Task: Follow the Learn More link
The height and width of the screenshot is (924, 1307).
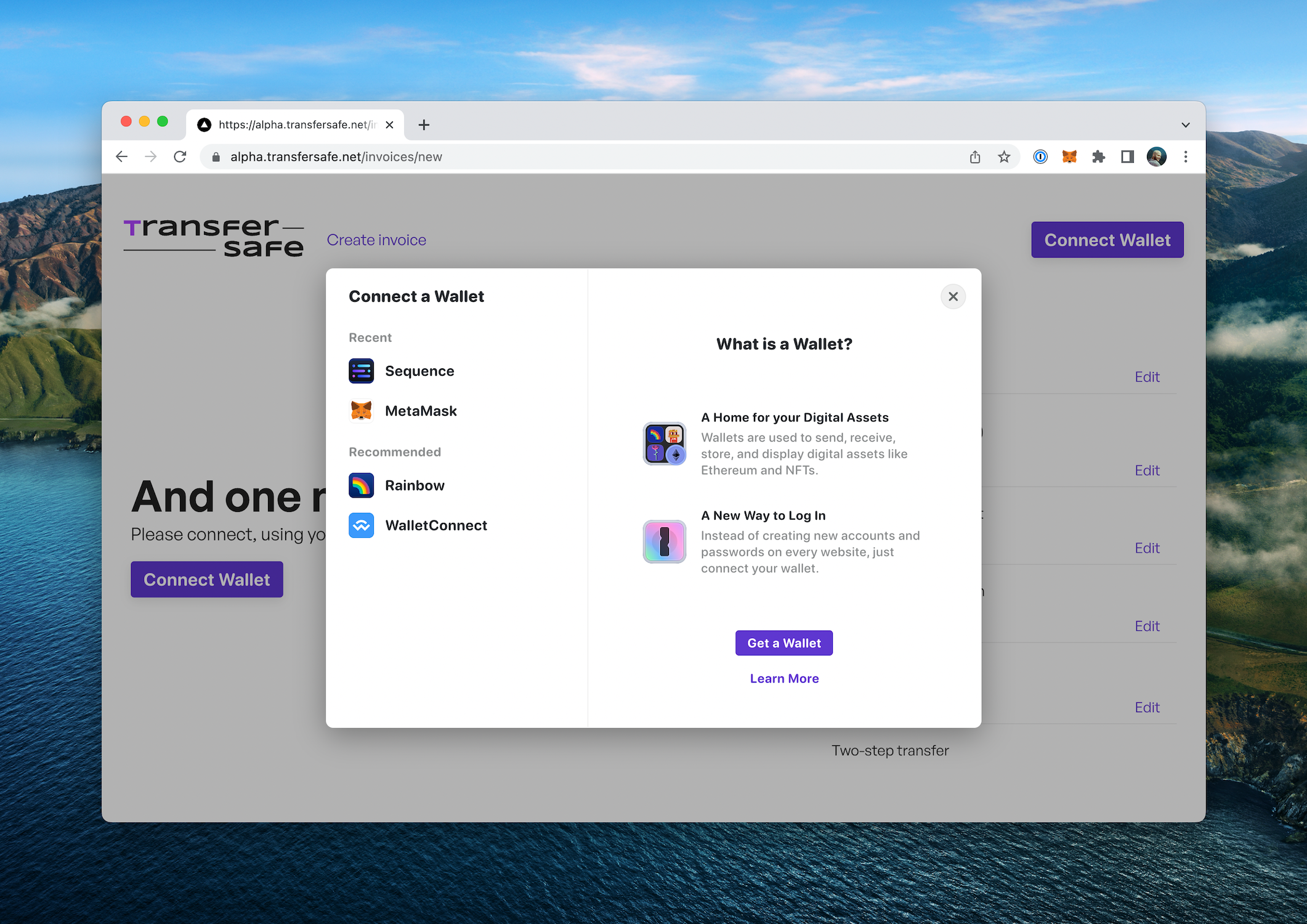Action: pos(784,678)
